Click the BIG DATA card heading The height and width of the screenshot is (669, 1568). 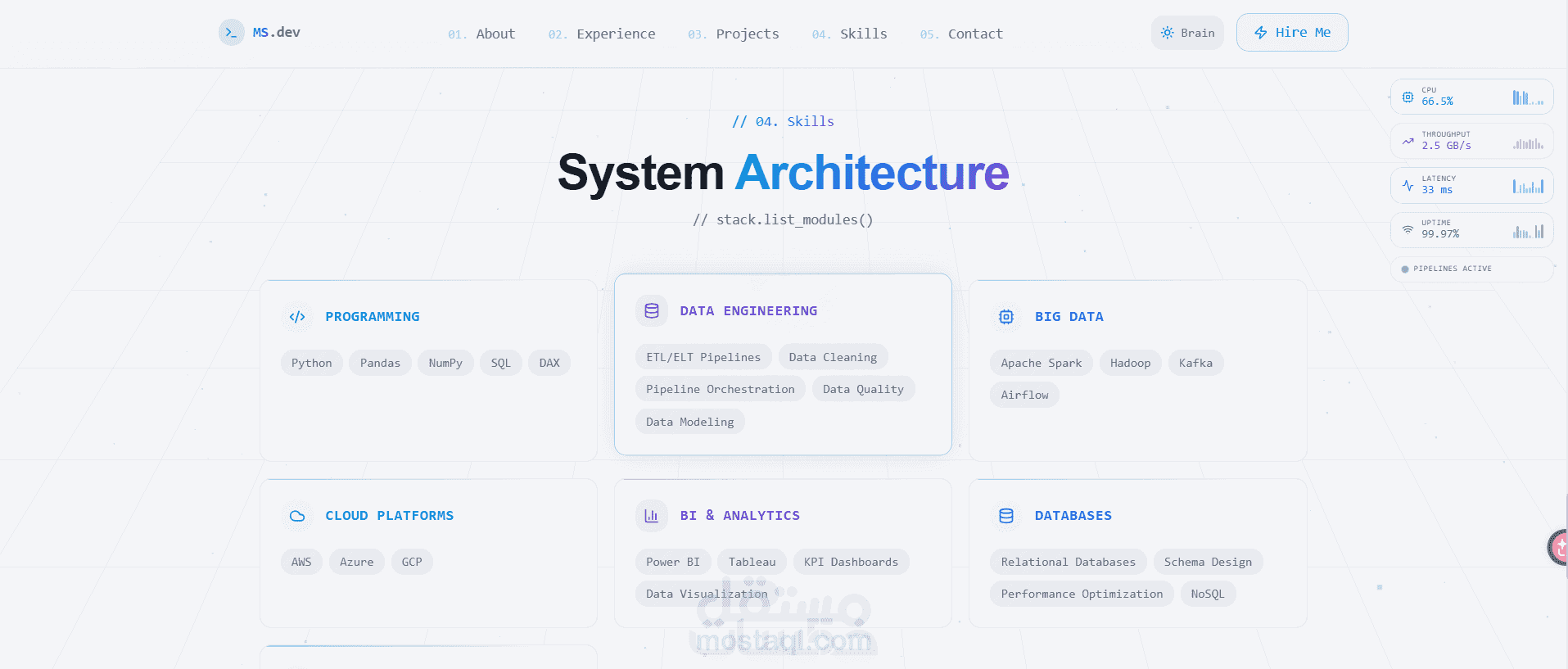pyautogui.click(x=1069, y=317)
